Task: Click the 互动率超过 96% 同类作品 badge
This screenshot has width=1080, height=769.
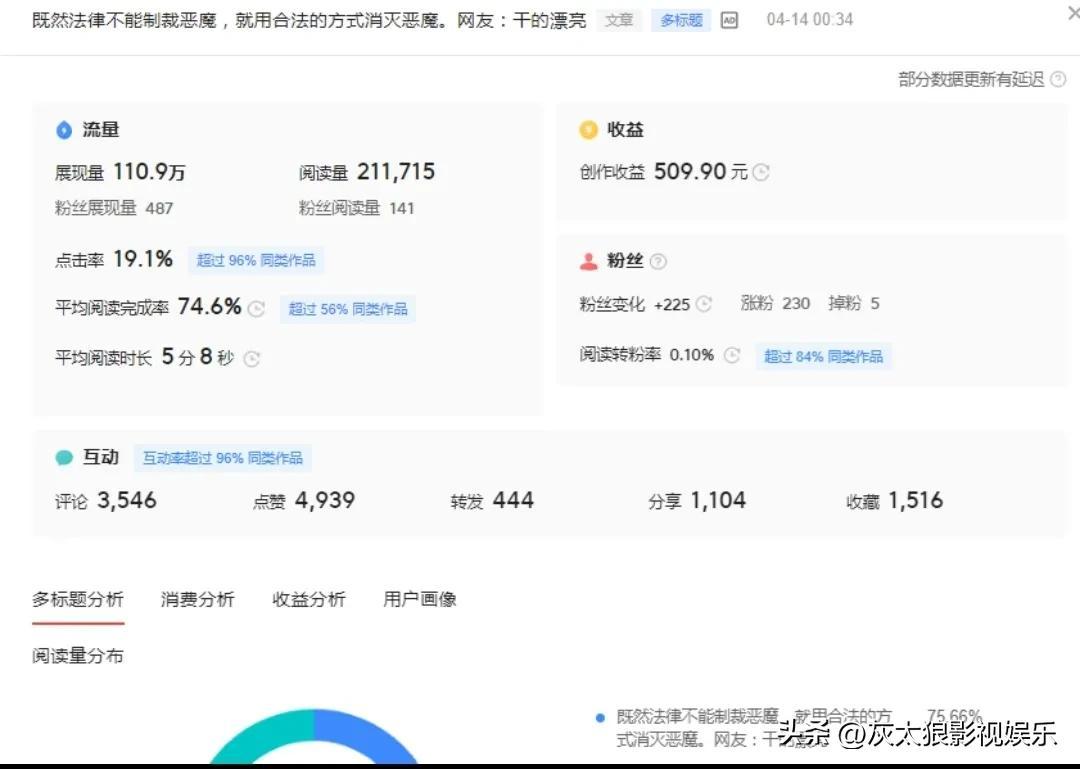Action: [x=222, y=458]
